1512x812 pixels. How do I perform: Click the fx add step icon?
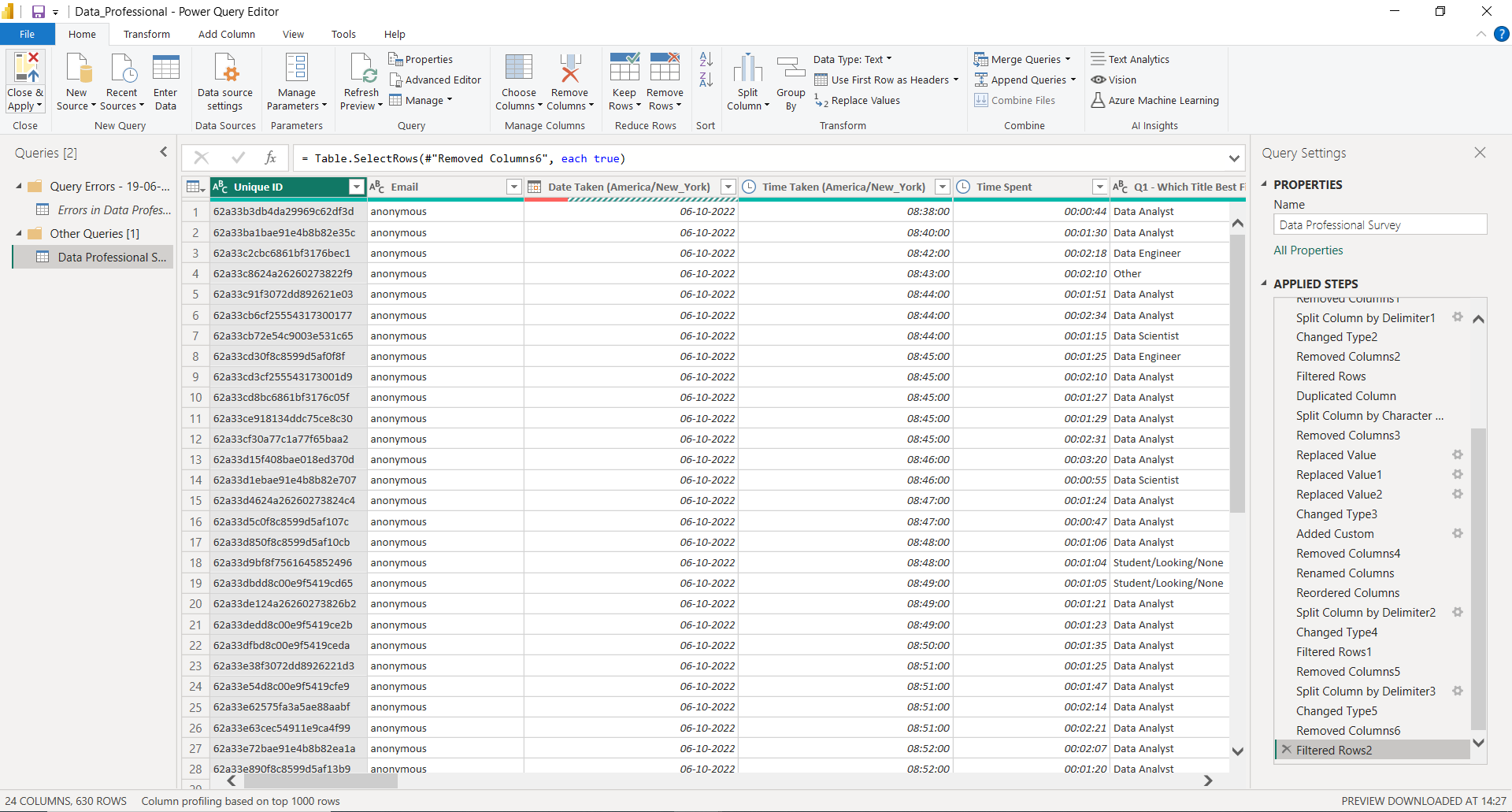point(270,158)
